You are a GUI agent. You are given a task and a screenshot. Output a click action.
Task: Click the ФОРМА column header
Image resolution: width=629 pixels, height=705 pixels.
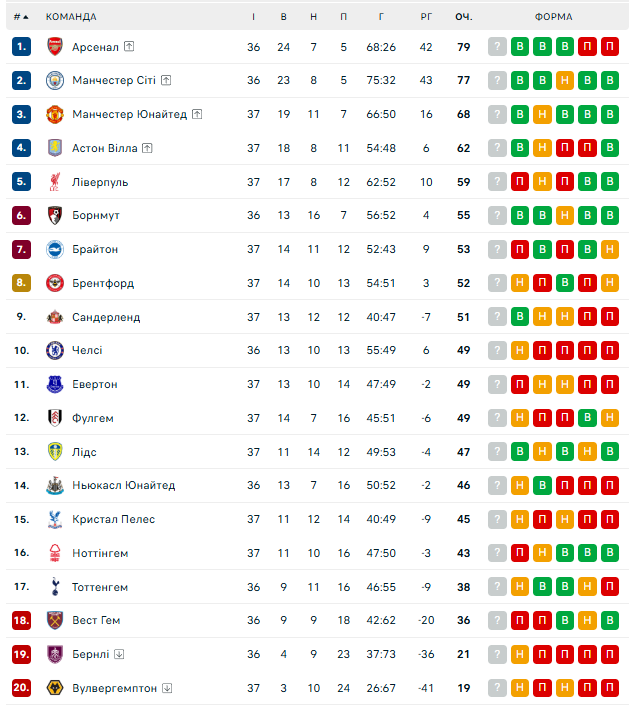pos(553,17)
